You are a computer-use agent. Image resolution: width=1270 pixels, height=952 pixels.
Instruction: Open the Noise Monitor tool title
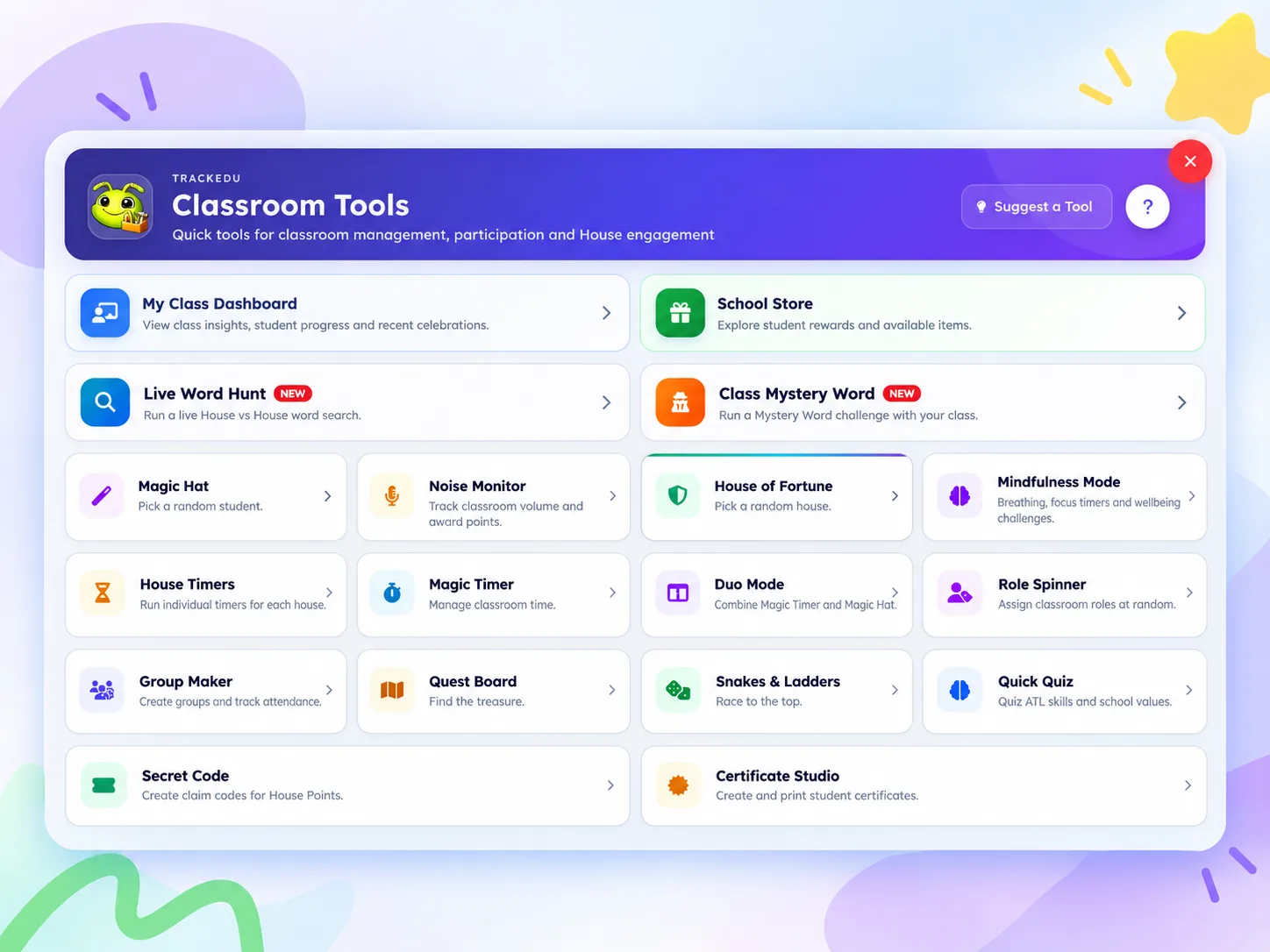477,487
